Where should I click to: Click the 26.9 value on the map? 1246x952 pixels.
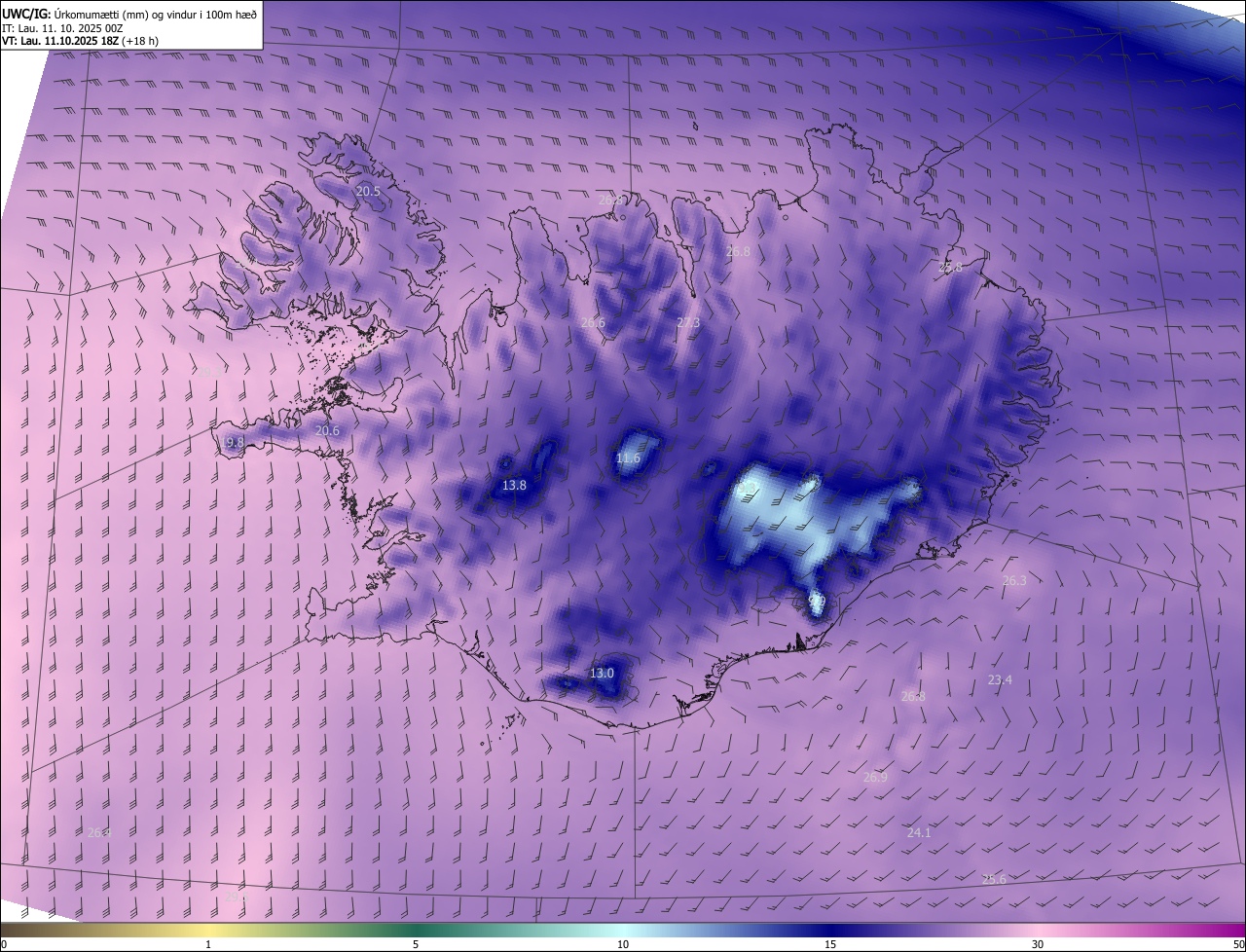point(874,778)
